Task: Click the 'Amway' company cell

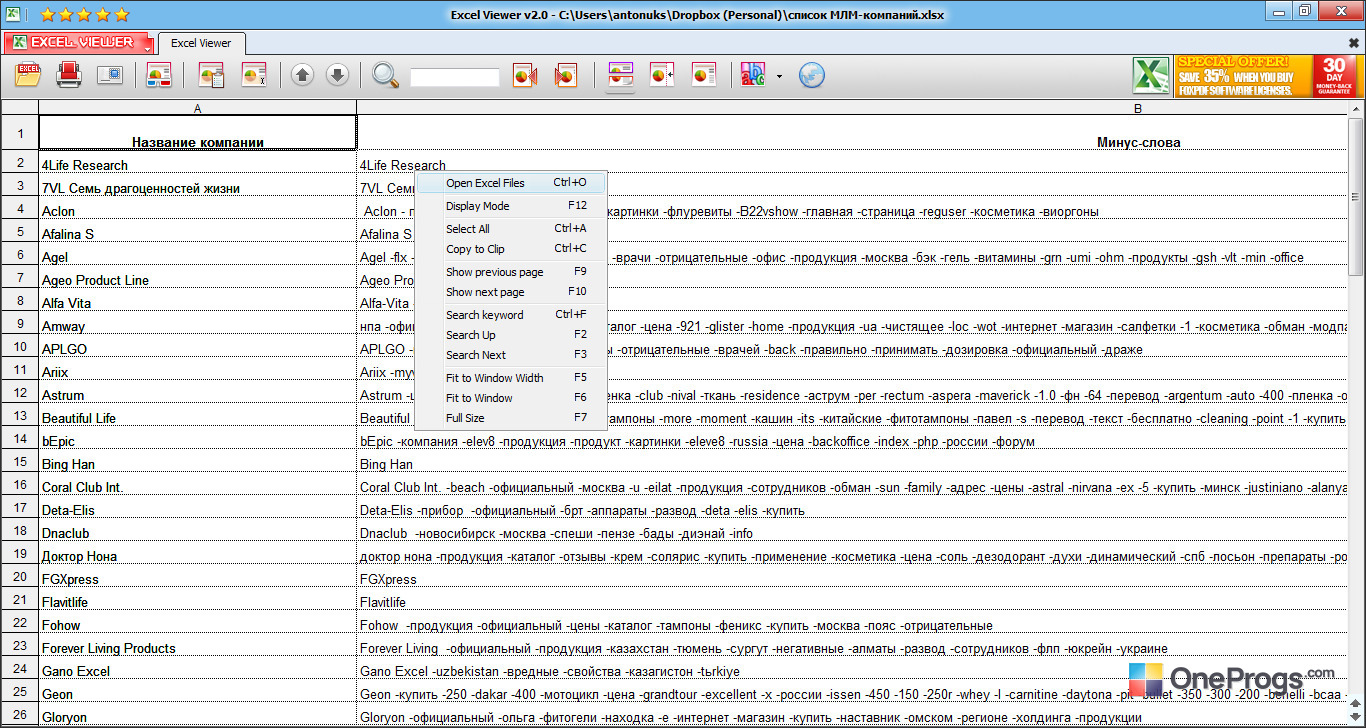Action: (x=198, y=325)
